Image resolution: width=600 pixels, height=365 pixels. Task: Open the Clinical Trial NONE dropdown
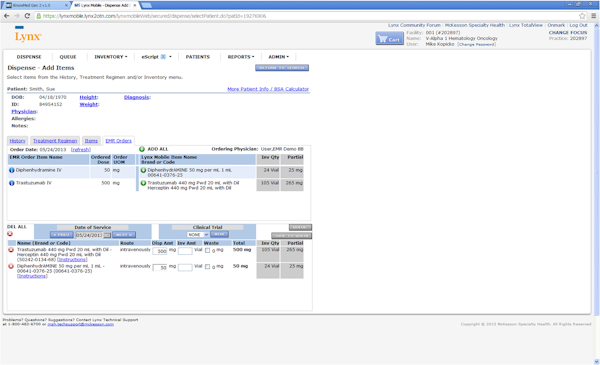(x=197, y=235)
